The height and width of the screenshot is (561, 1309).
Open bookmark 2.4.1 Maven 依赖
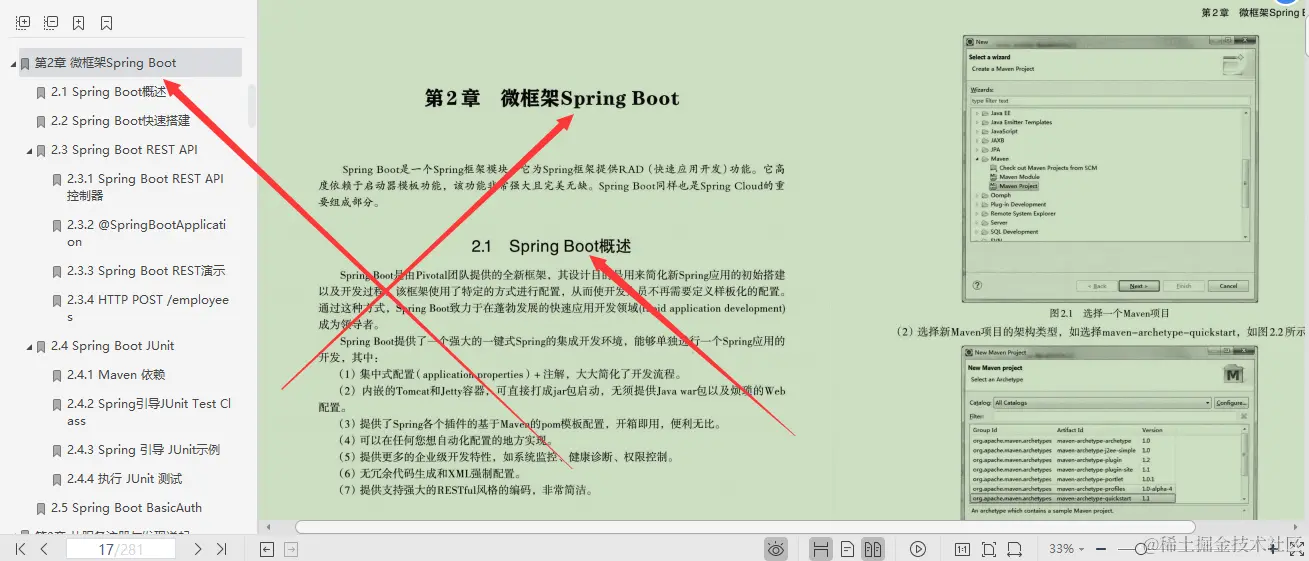click(116, 375)
